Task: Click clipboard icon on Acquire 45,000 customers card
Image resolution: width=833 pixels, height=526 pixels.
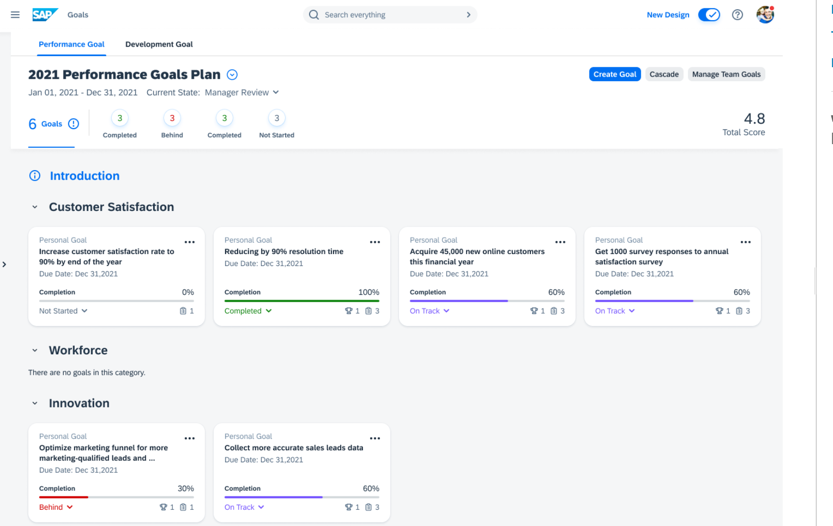Action: 554,311
